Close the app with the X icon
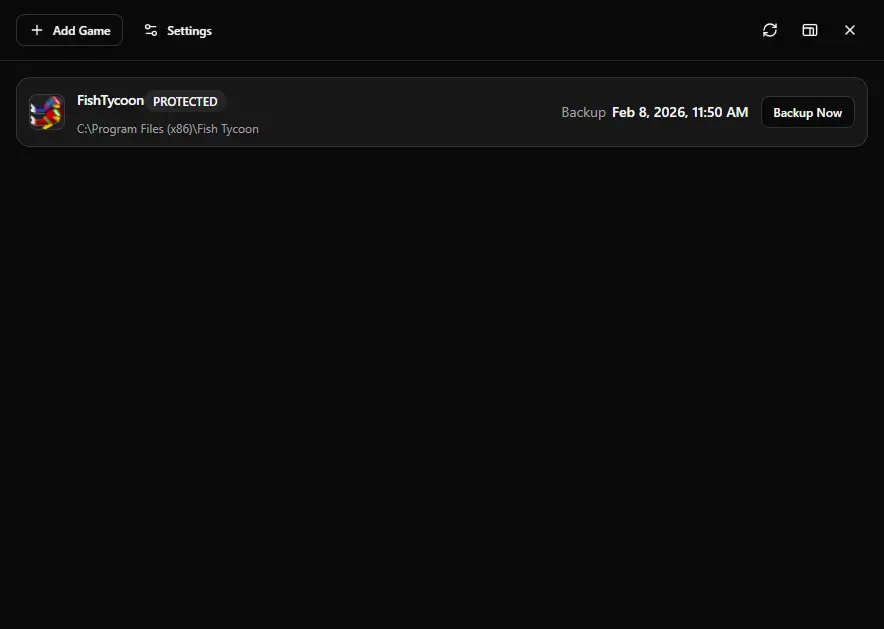The height and width of the screenshot is (629, 884). point(850,30)
